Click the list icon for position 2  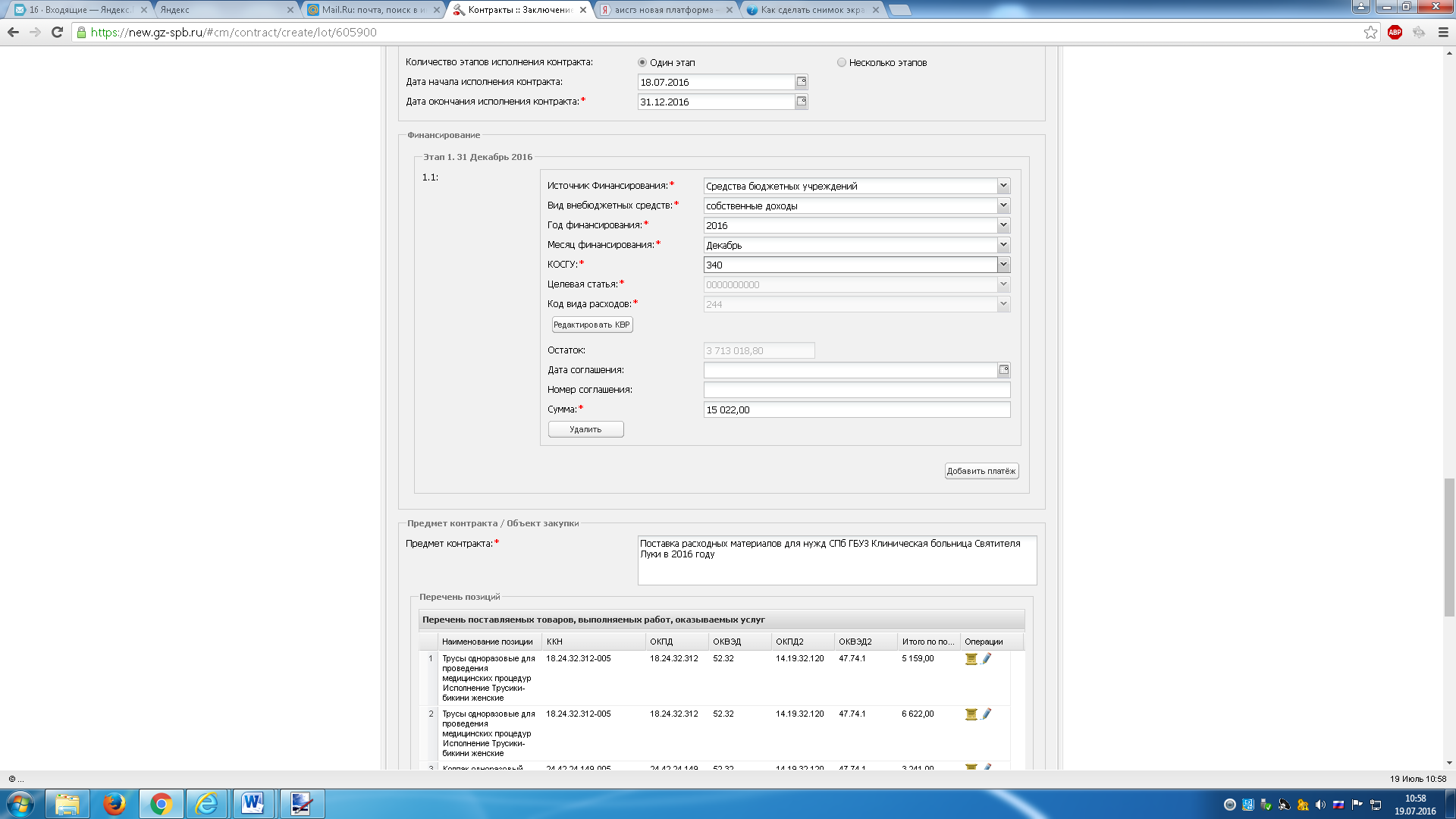971,714
